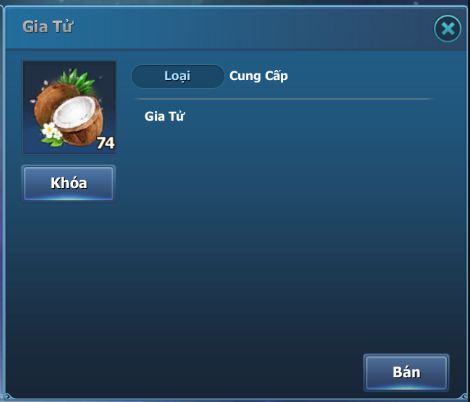Click the coconut item icon
The image size is (470, 402).
pyautogui.click(x=69, y=108)
